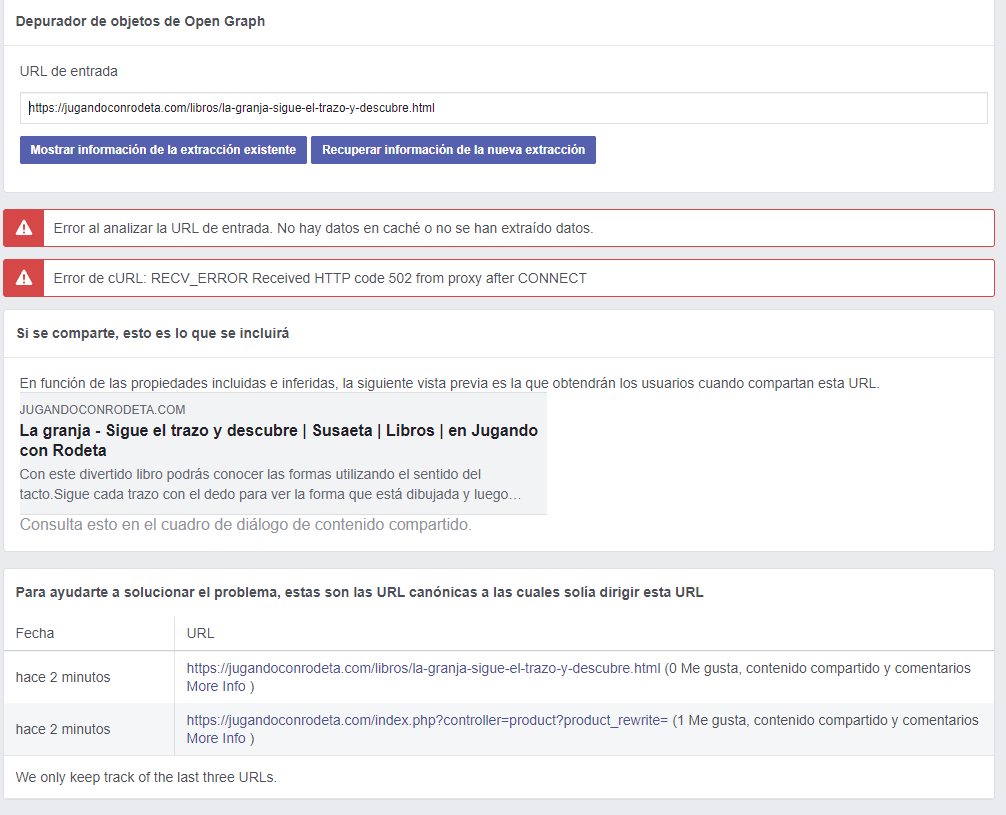Click 'Consulta esto en el cuadro de diálogo' text
1006x815 pixels.
pyautogui.click(x=245, y=524)
